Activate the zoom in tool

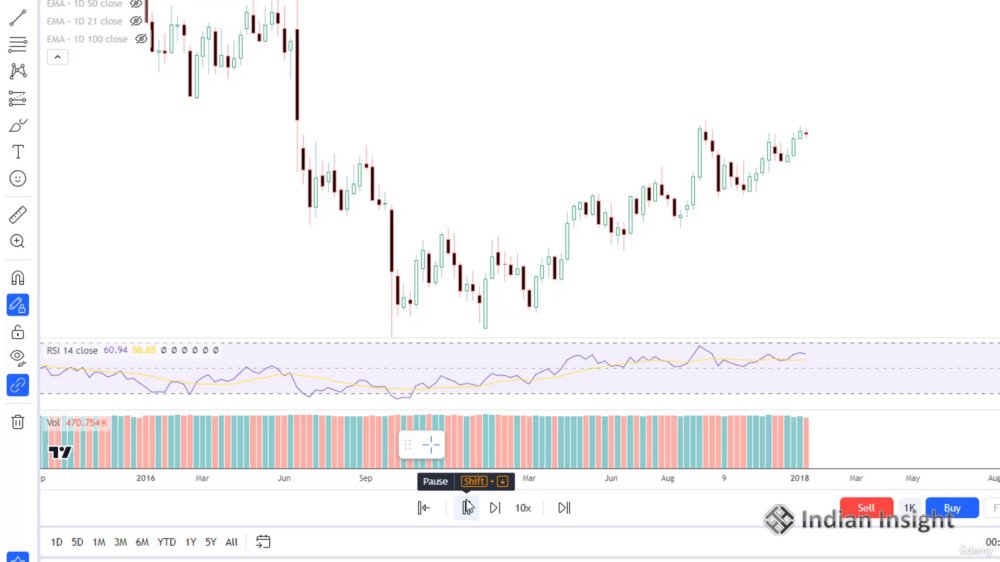[x=18, y=241]
